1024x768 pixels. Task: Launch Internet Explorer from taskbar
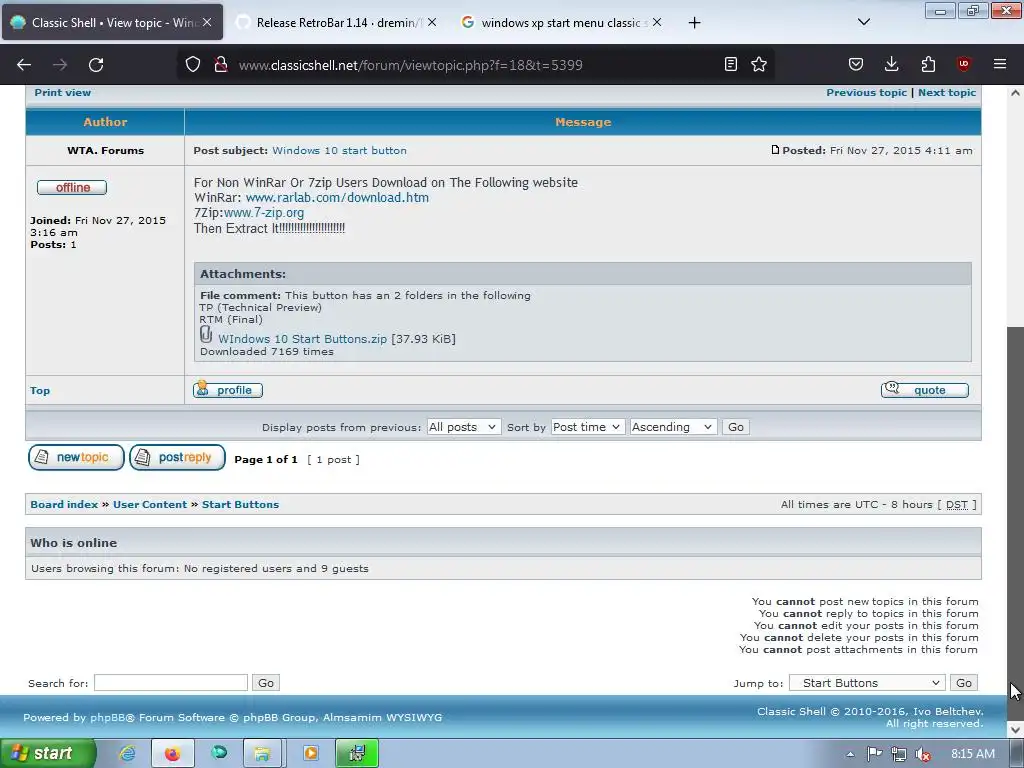click(127, 754)
